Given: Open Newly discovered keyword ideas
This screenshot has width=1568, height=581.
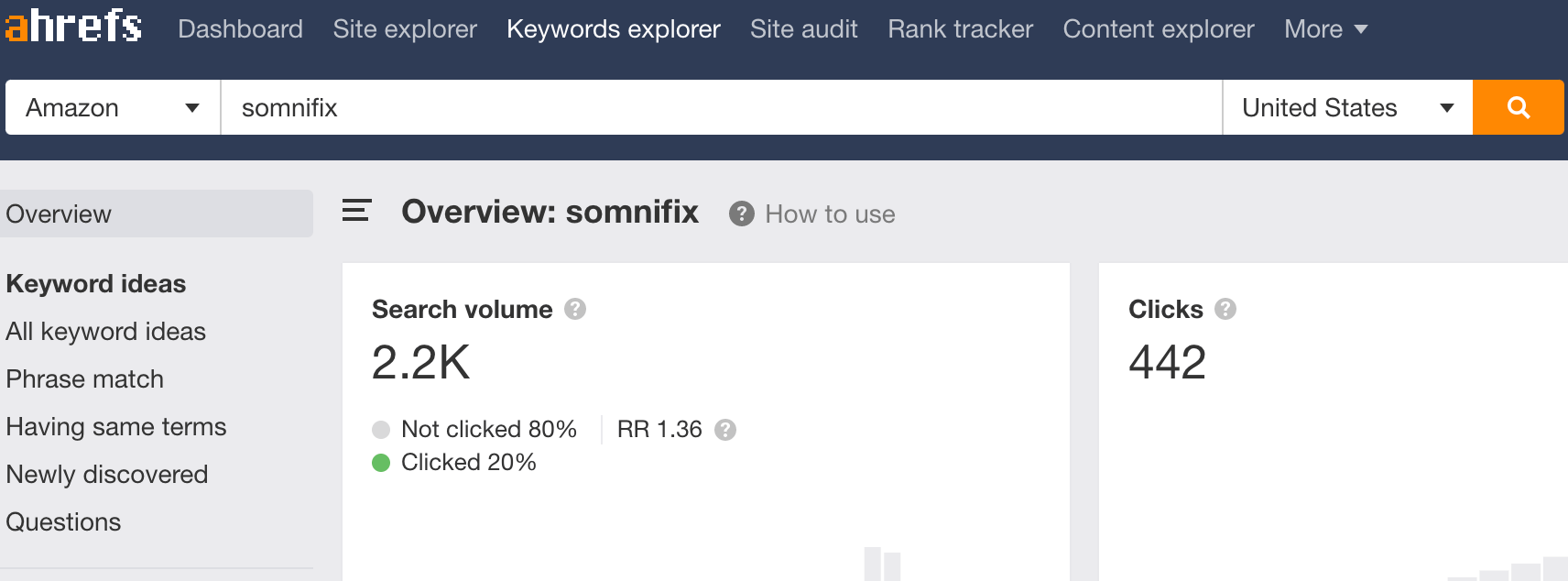Looking at the screenshot, I should click(x=107, y=474).
